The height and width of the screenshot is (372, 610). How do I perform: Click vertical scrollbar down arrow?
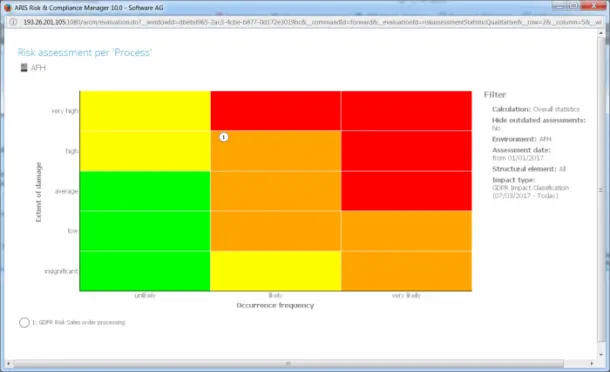[x=601, y=354]
